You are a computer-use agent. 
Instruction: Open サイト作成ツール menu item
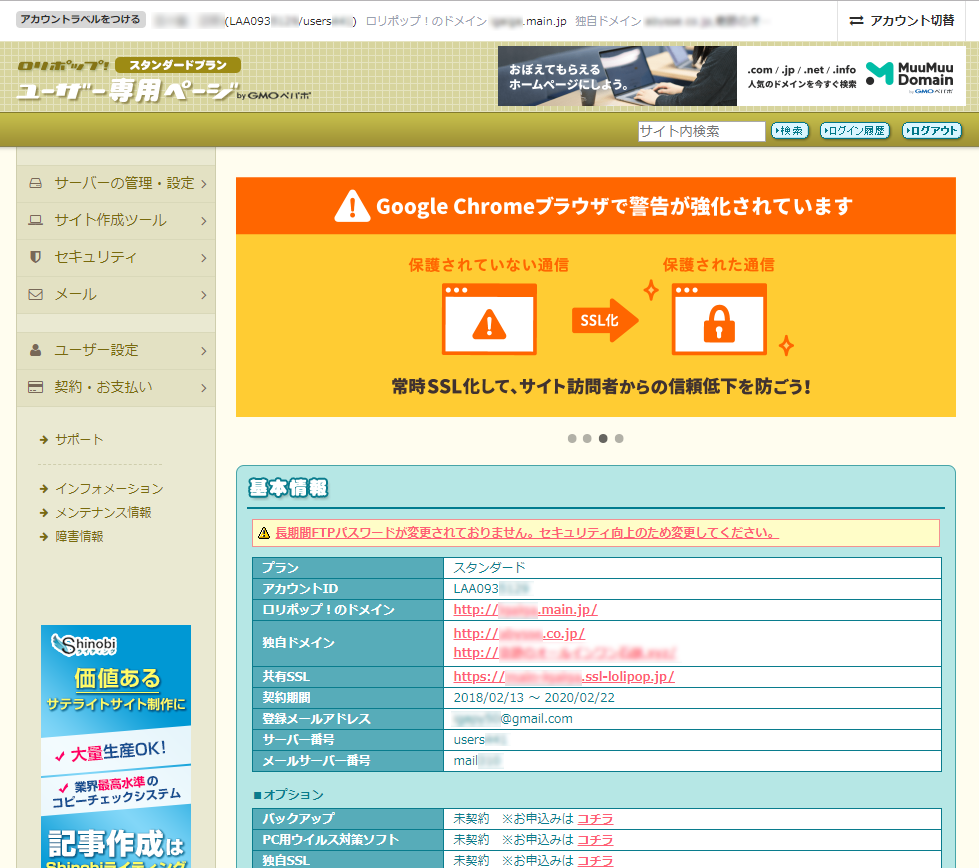[x=116, y=220]
